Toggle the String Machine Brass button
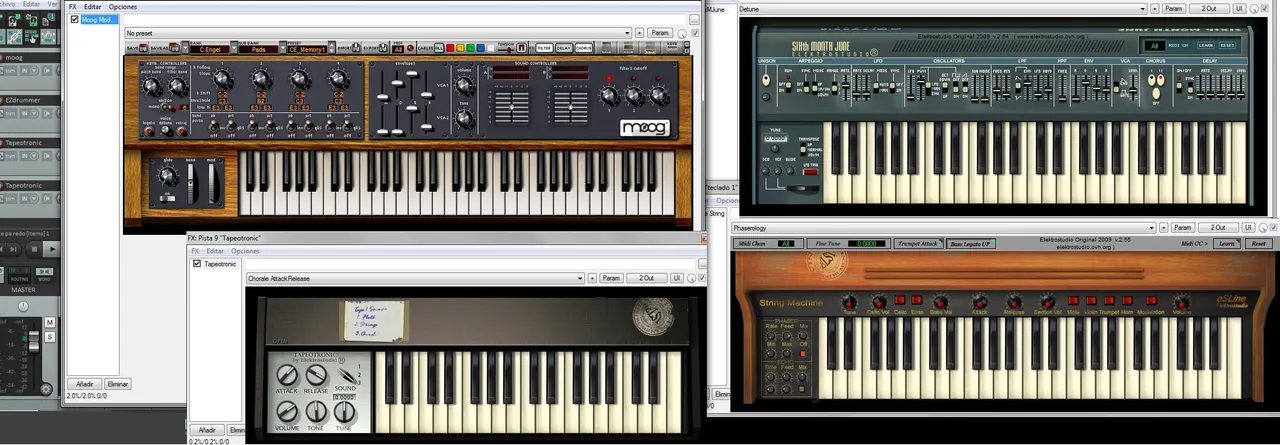Screen dimensions: 1280x445 point(916,300)
